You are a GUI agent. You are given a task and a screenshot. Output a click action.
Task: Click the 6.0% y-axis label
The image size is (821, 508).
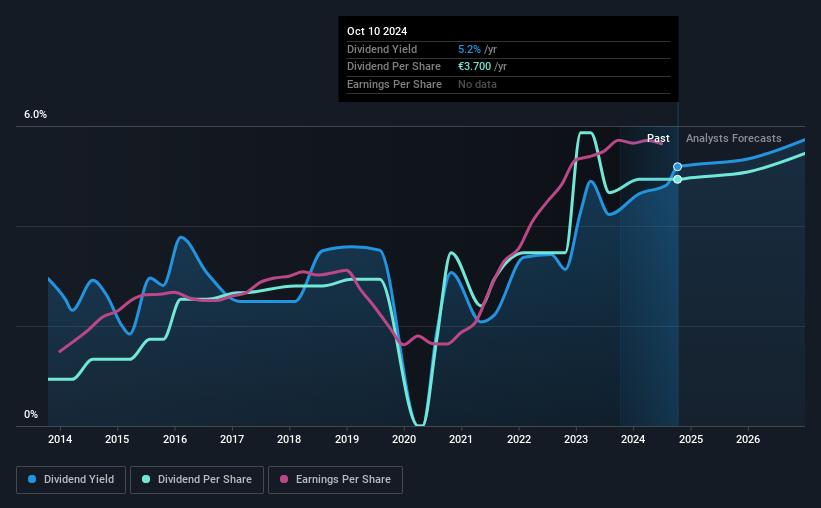coord(35,115)
